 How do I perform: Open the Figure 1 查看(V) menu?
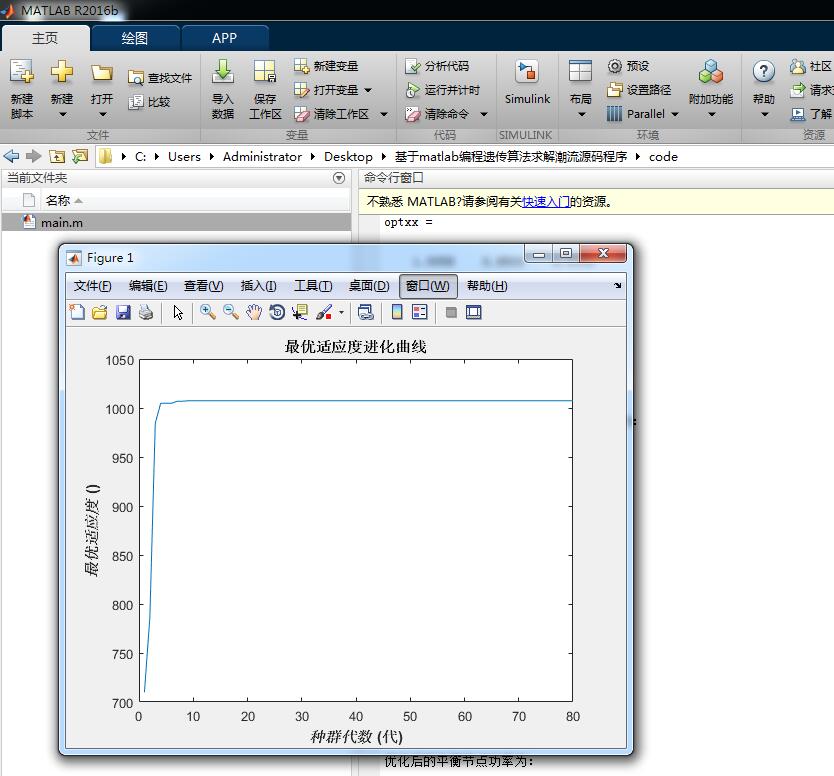(x=204, y=286)
